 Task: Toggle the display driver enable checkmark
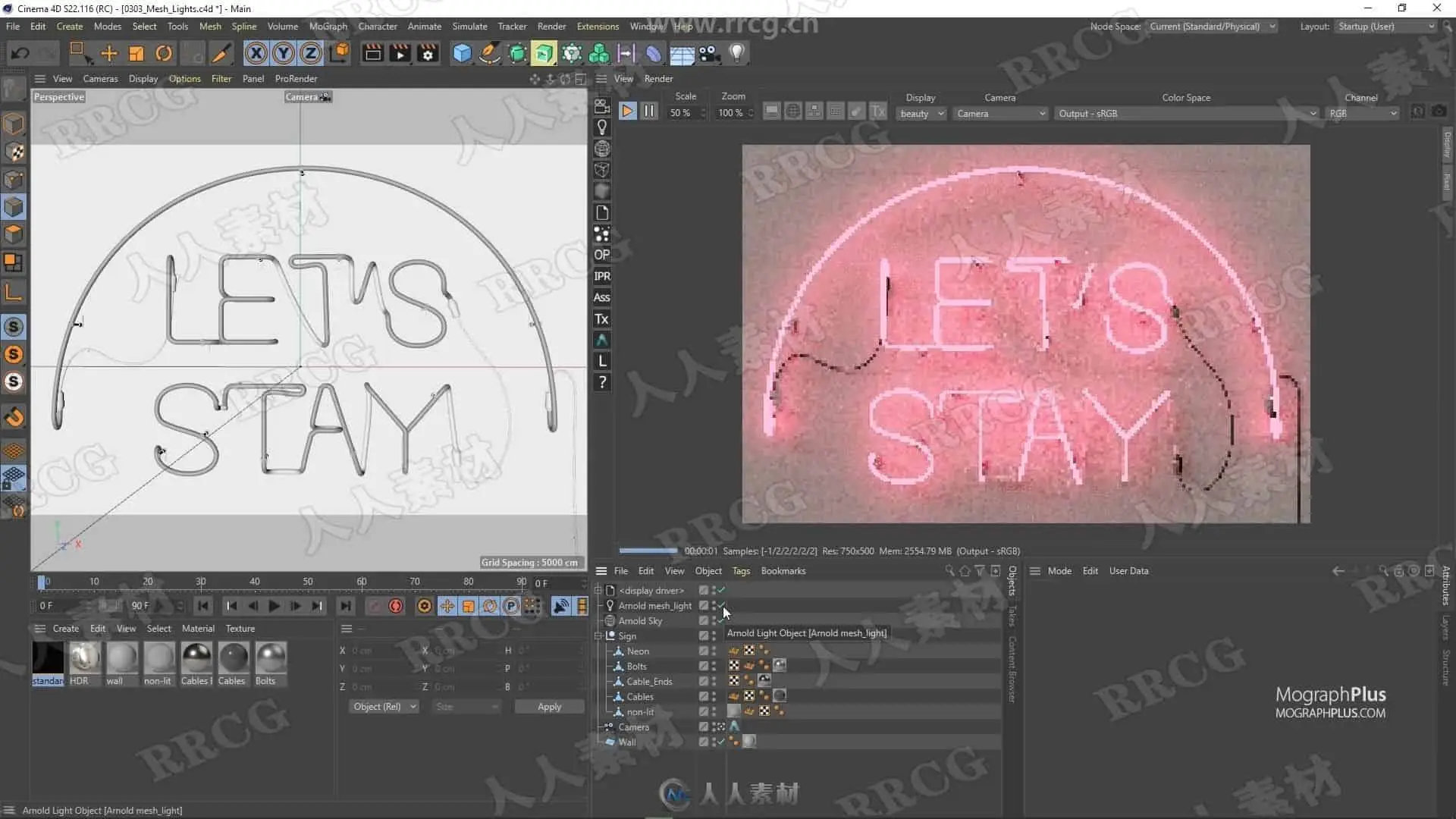pos(721,590)
